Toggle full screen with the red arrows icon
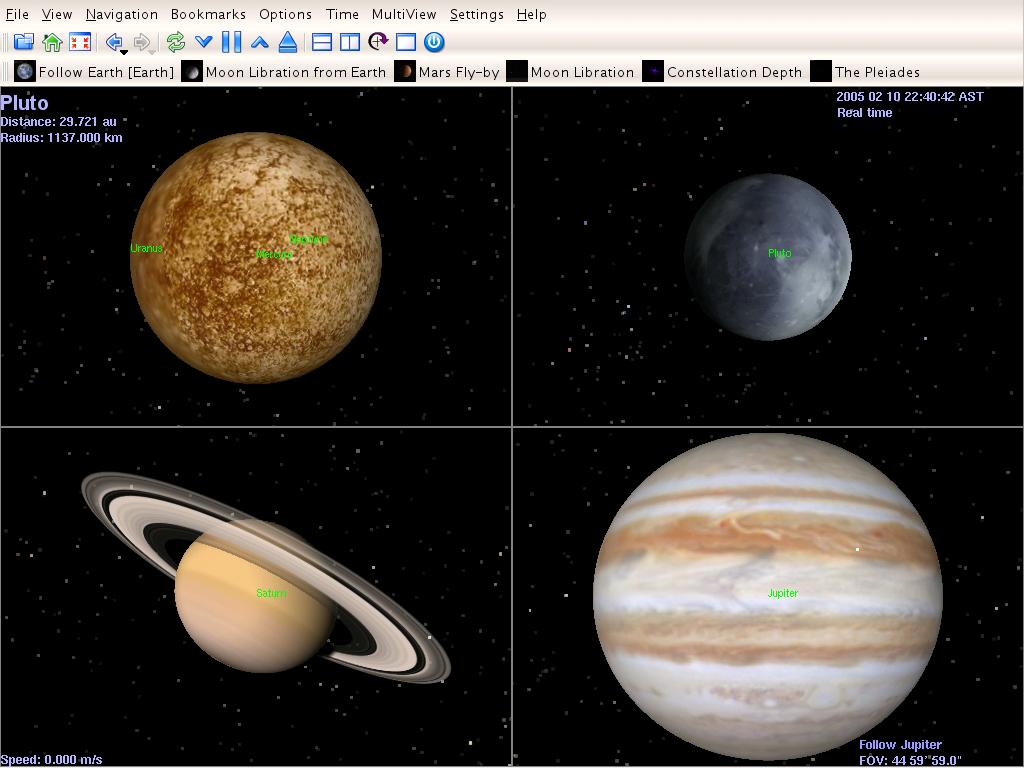The height and width of the screenshot is (768, 1024). click(80, 42)
